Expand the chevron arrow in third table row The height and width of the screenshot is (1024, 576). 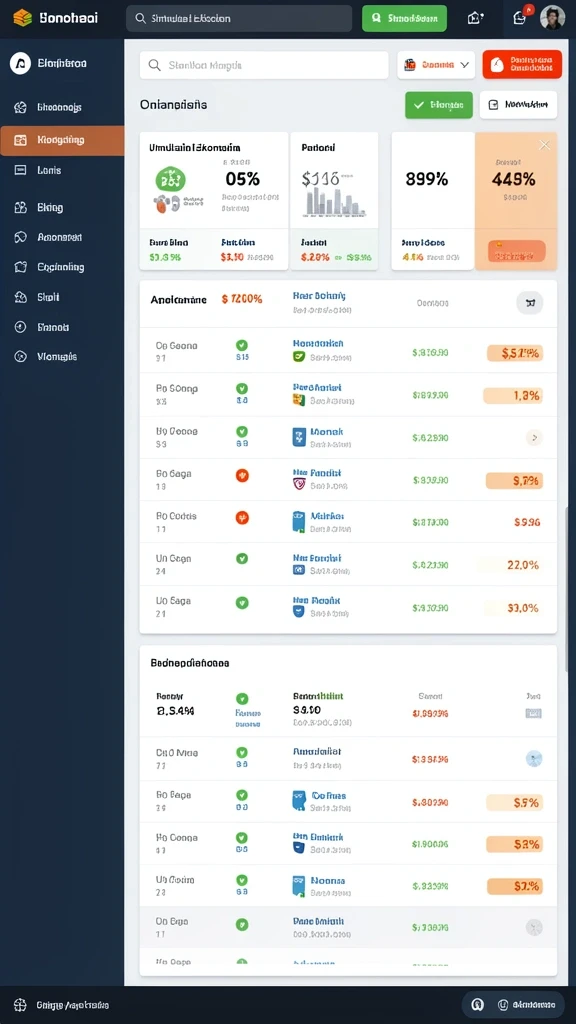534,438
